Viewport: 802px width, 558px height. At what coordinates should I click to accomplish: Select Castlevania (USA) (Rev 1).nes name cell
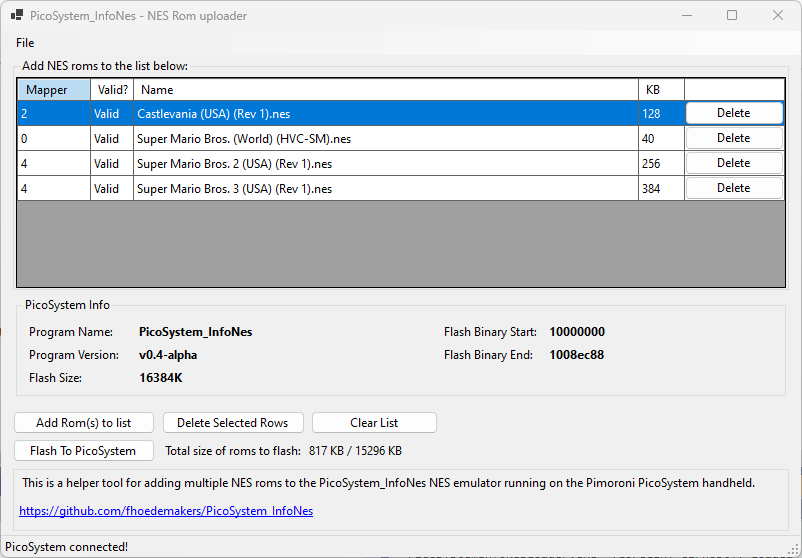(386, 114)
